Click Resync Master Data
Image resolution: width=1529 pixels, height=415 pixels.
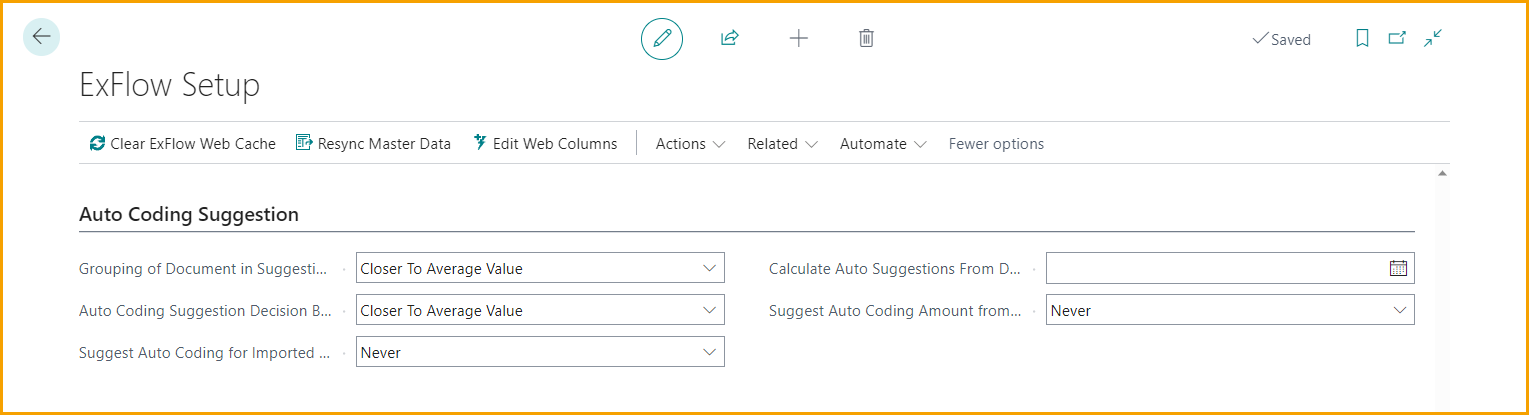tap(373, 144)
